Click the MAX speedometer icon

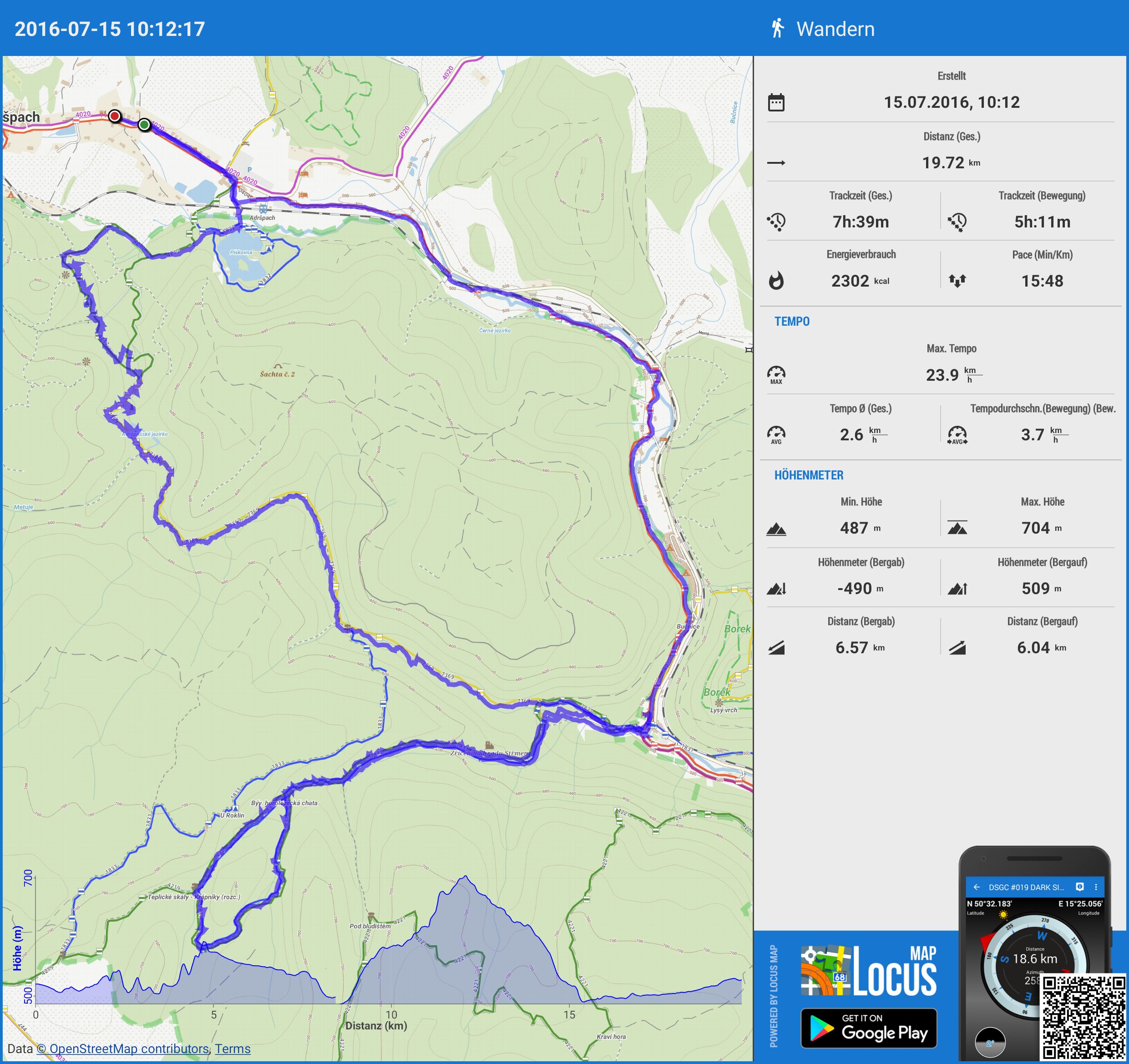pyautogui.click(x=776, y=375)
